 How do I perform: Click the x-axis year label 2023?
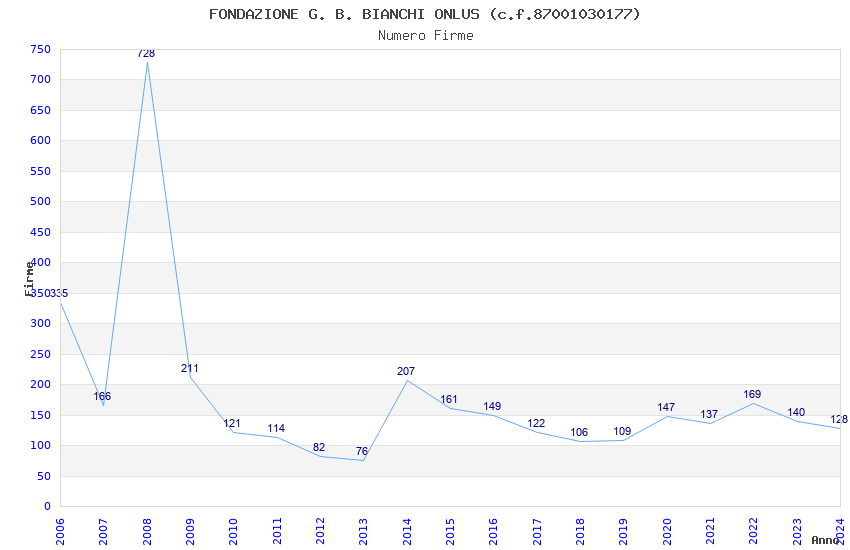pyautogui.click(x=797, y=531)
